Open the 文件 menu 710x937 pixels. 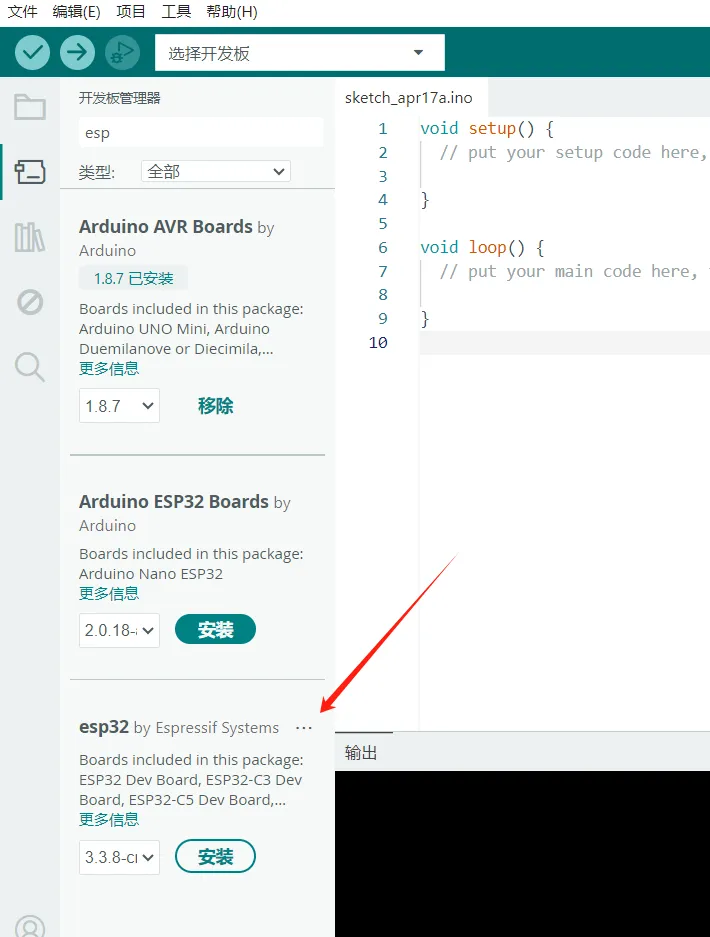[23, 12]
